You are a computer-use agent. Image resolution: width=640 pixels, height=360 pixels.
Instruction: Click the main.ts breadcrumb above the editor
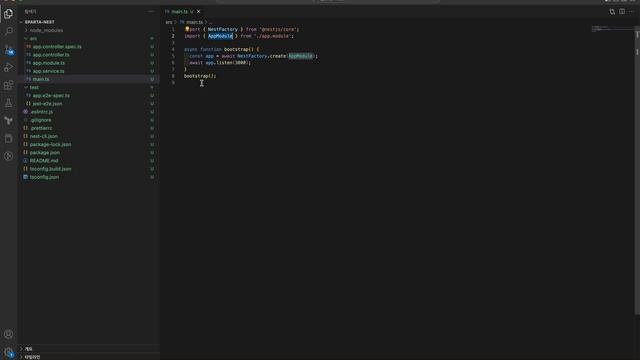coord(195,22)
